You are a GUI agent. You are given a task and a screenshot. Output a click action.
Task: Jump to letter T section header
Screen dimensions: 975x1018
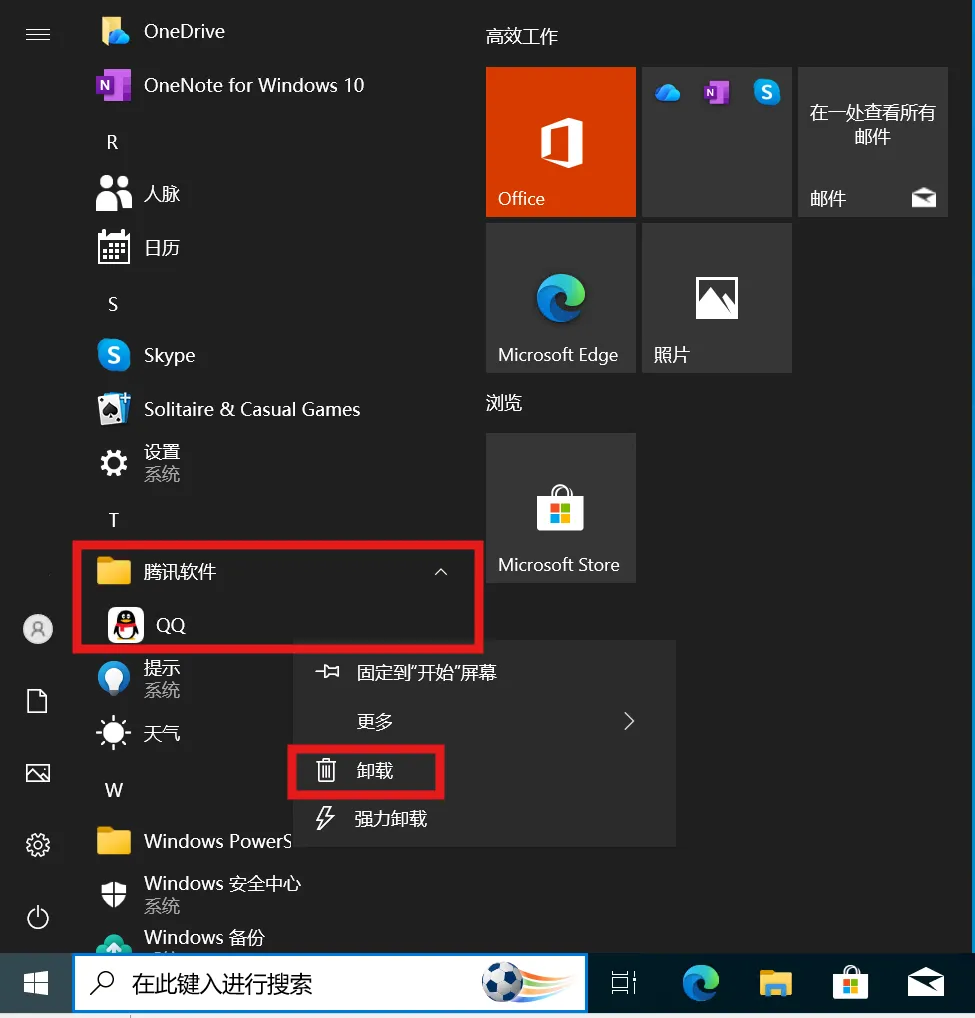pos(114,520)
